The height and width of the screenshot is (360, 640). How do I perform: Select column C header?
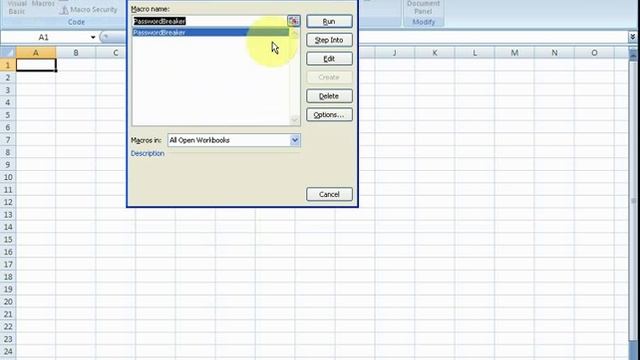[x=116, y=53]
